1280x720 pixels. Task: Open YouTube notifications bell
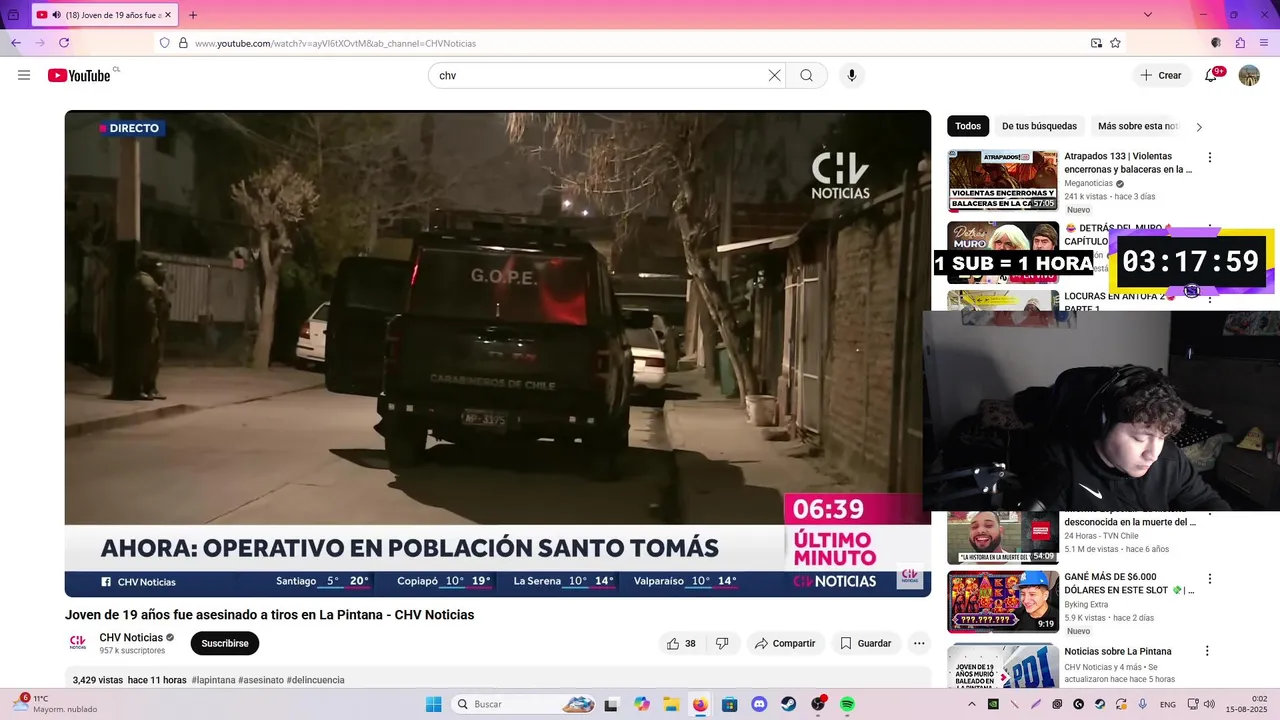(x=1211, y=75)
